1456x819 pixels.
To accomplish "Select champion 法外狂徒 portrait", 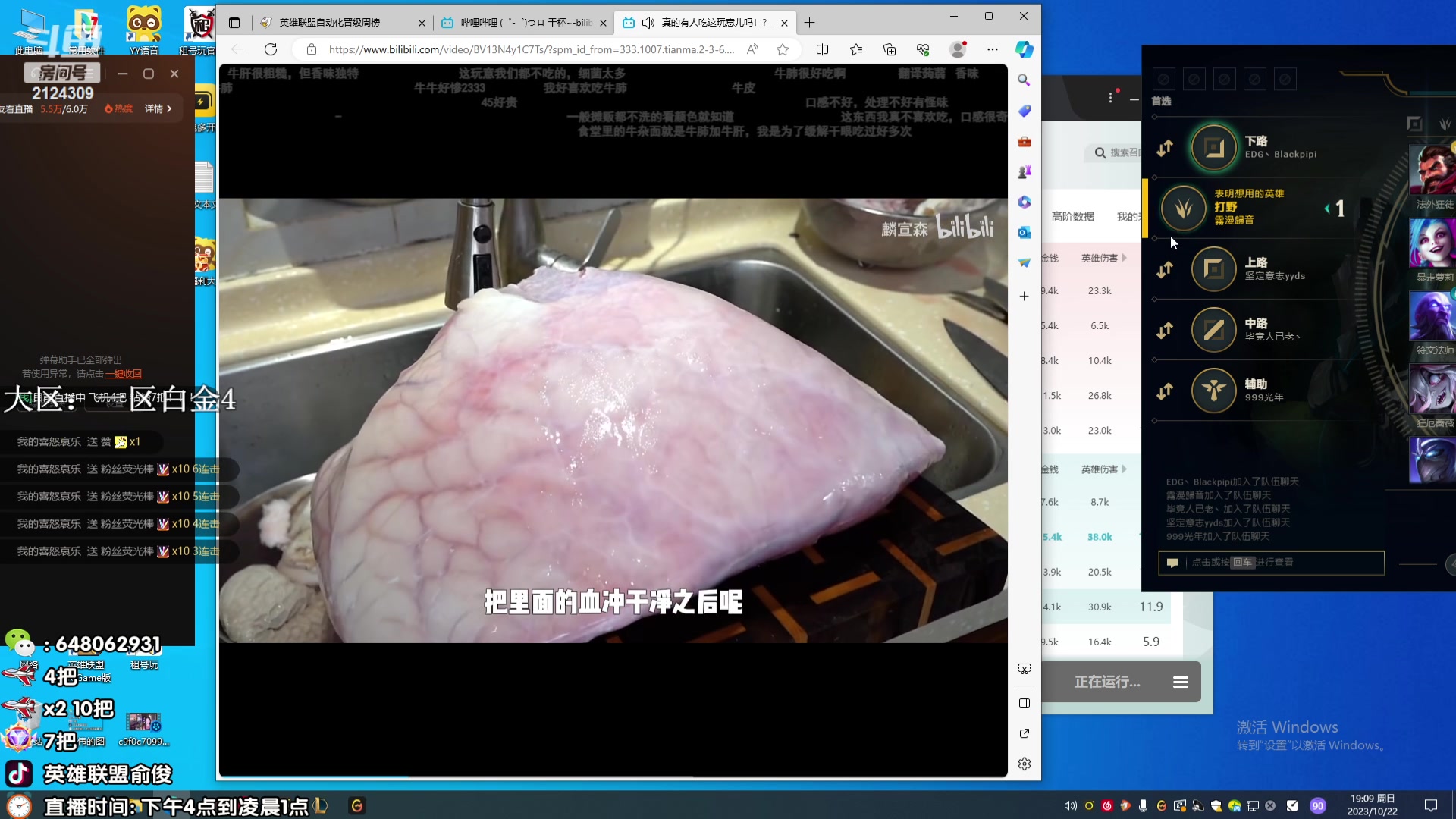I will pos(1432,171).
